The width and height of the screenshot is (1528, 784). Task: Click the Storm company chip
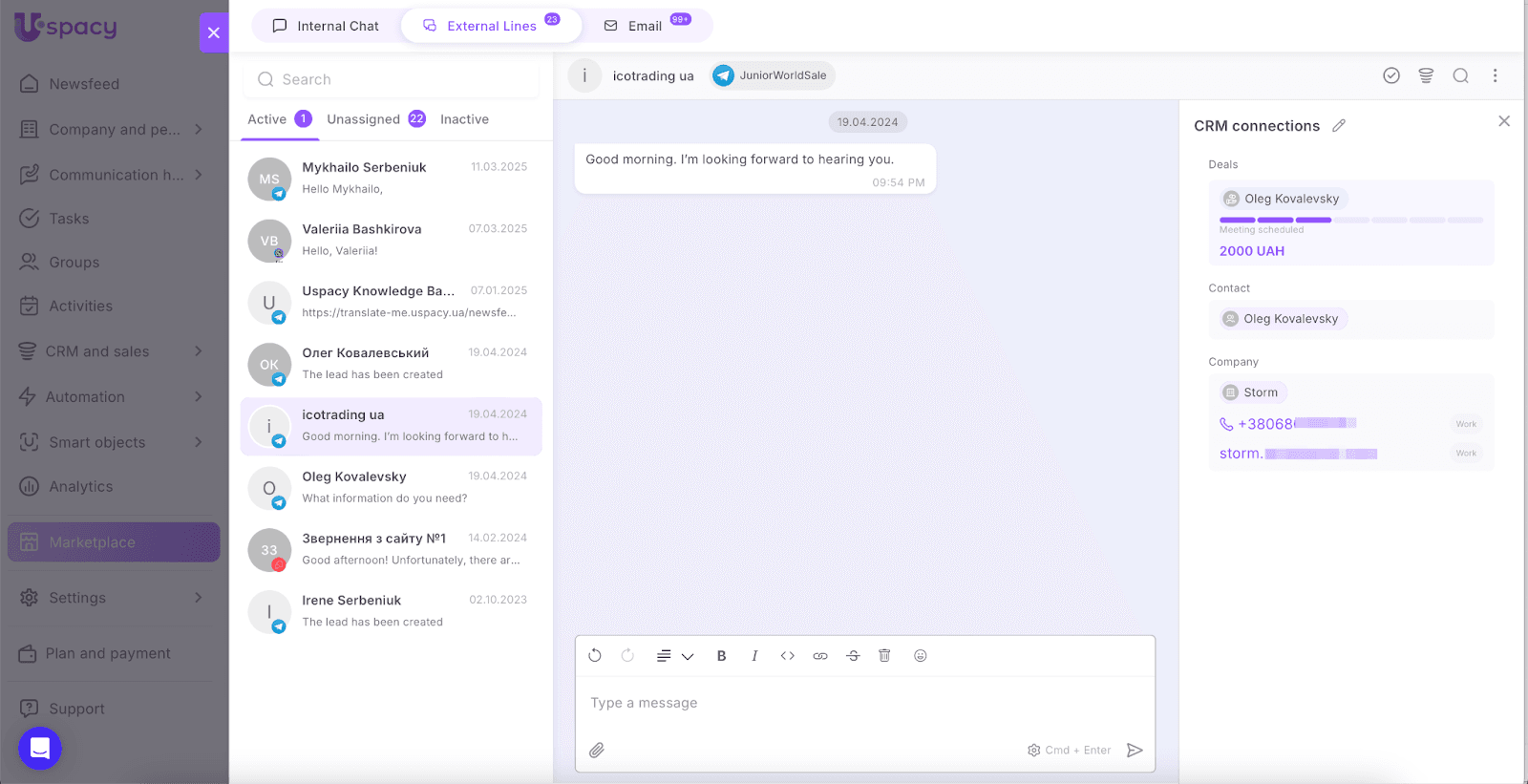point(1253,392)
